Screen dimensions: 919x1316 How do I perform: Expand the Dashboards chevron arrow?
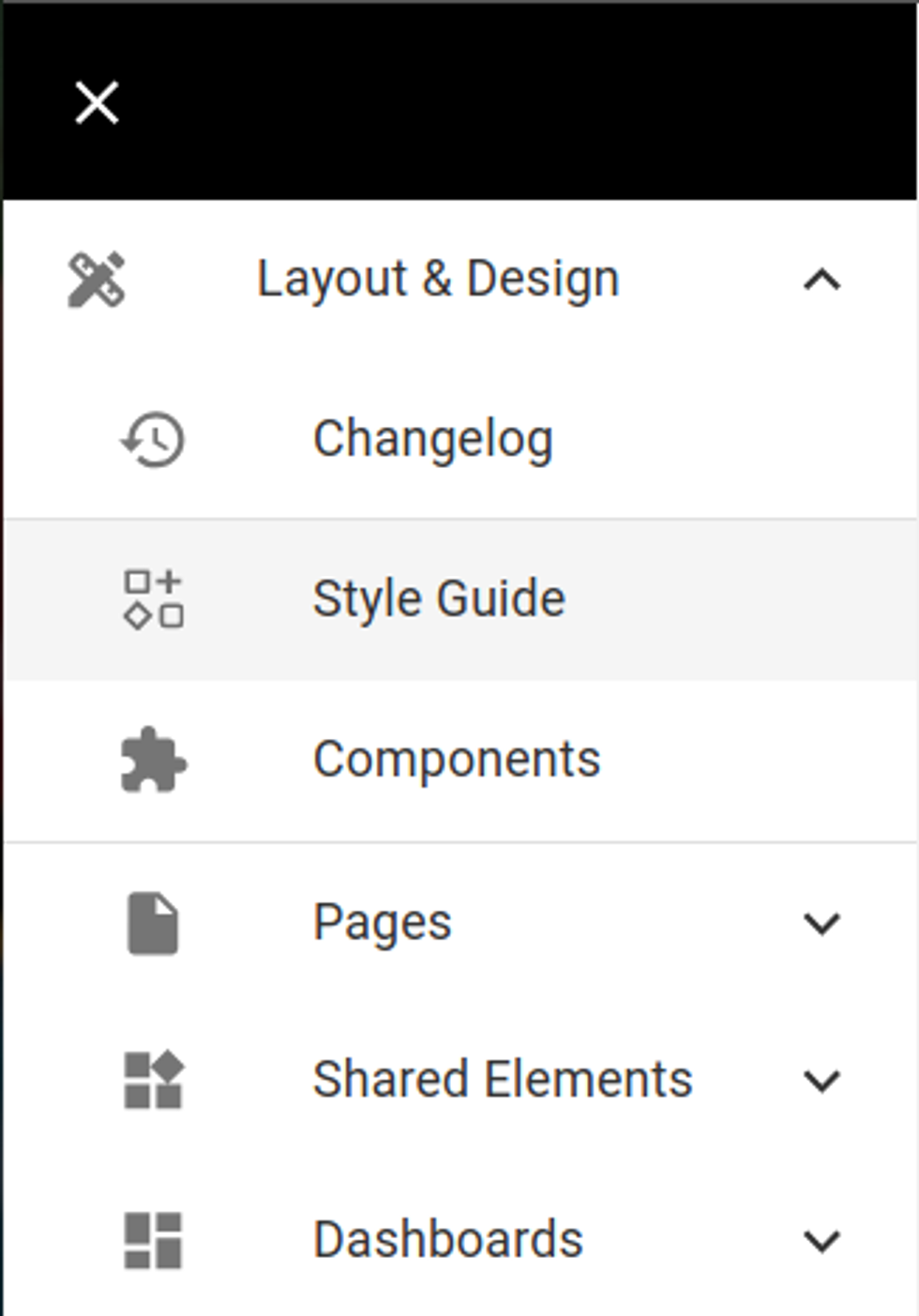click(822, 1240)
